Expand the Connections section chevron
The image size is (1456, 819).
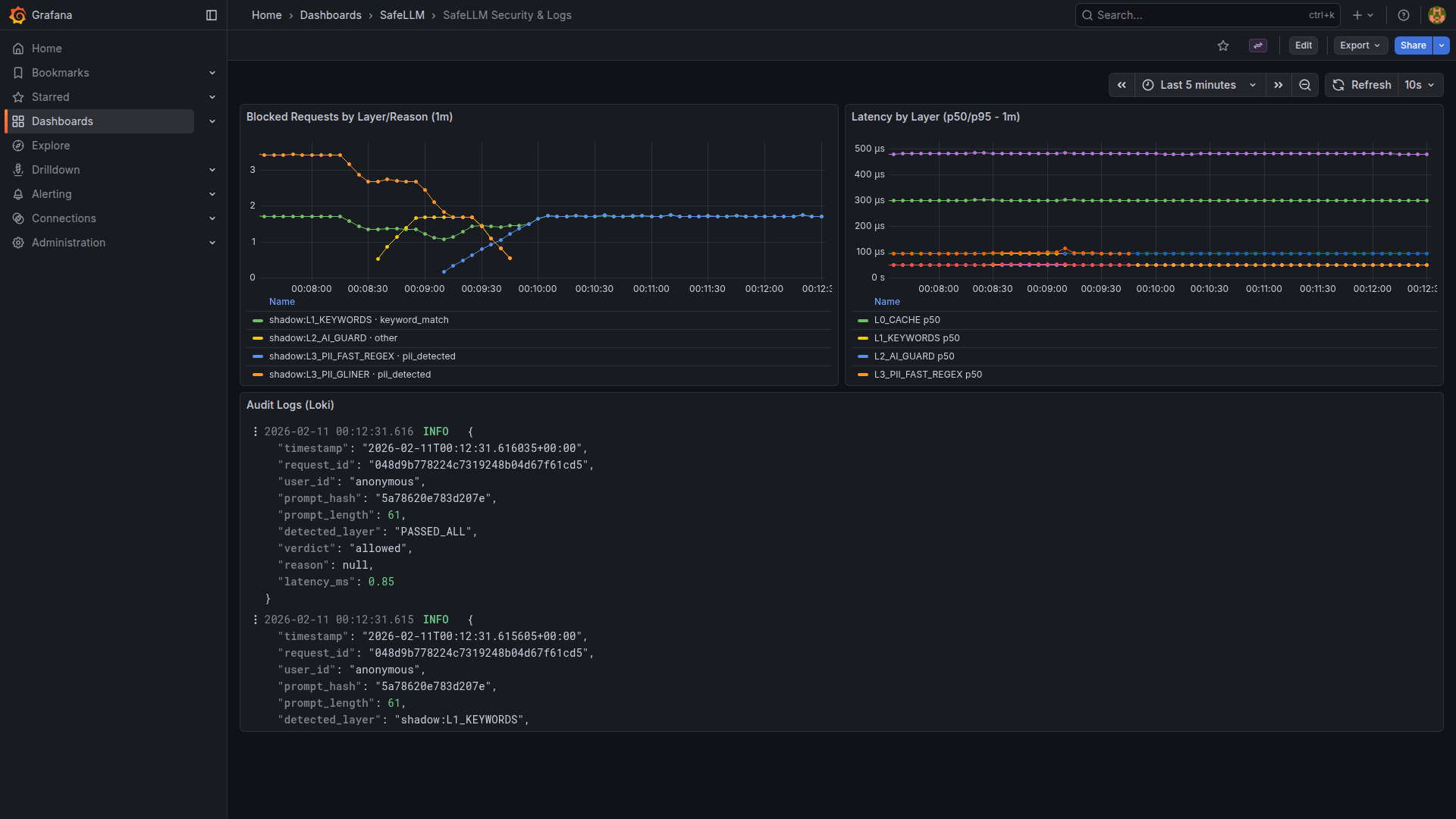212,218
